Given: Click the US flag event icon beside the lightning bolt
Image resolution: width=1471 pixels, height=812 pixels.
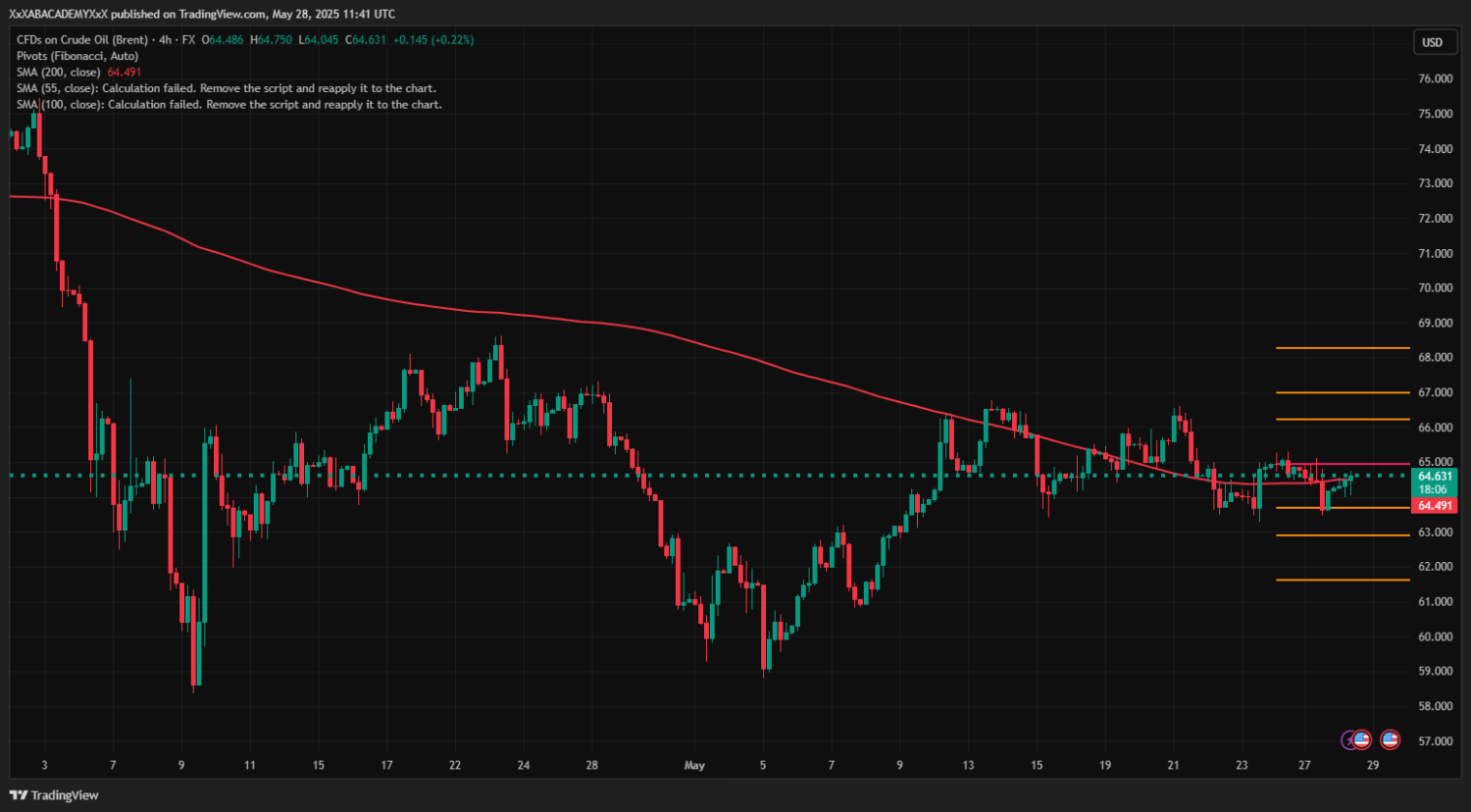Looking at the screenshot, I should [1362, 739].
